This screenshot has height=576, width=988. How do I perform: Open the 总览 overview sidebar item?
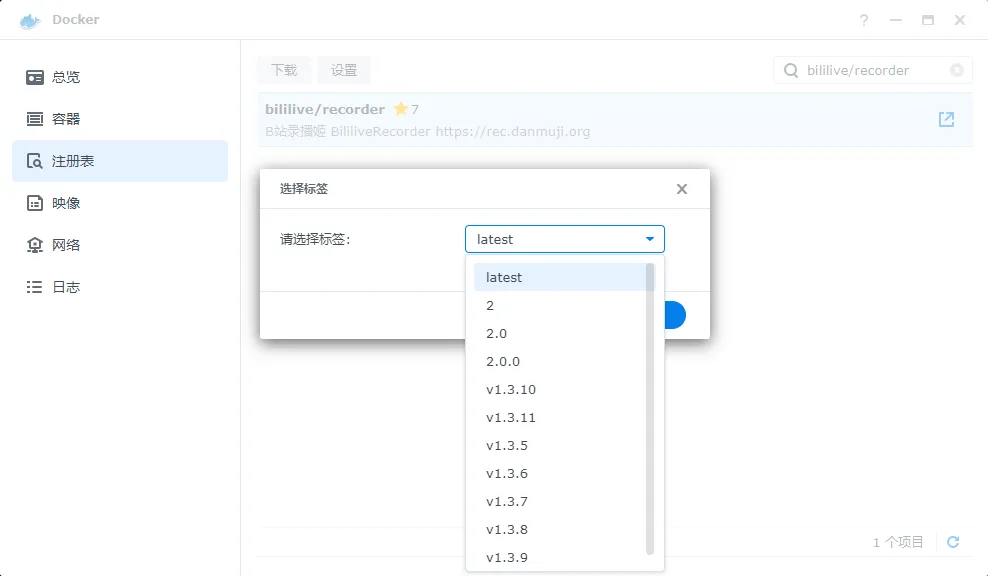120,77
